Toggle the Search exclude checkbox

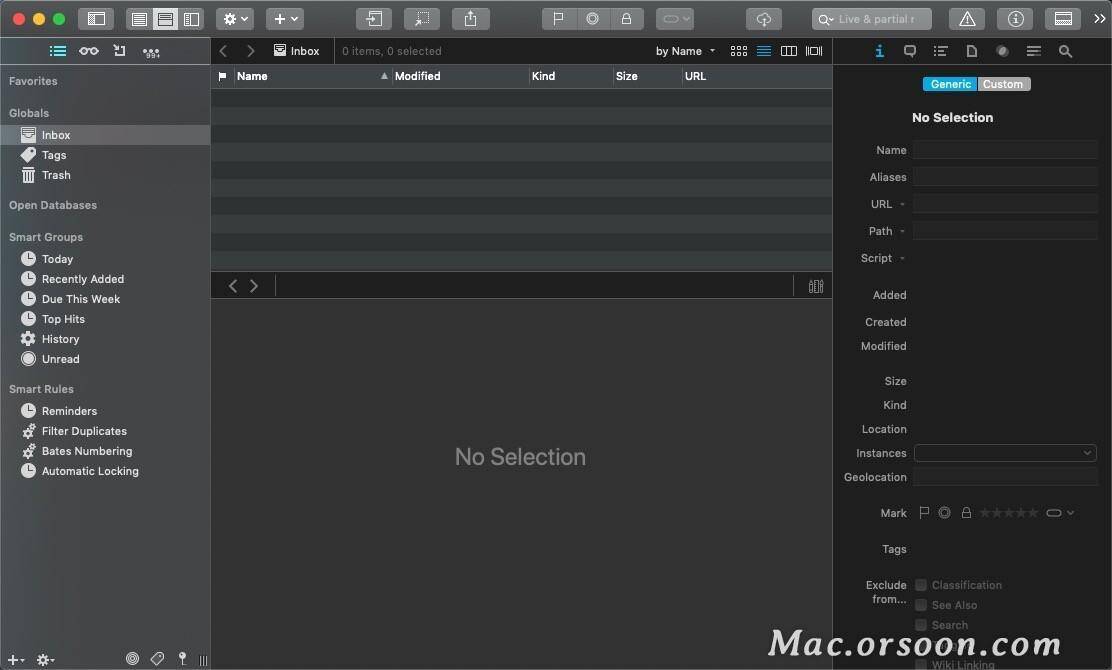coord(921,625)
